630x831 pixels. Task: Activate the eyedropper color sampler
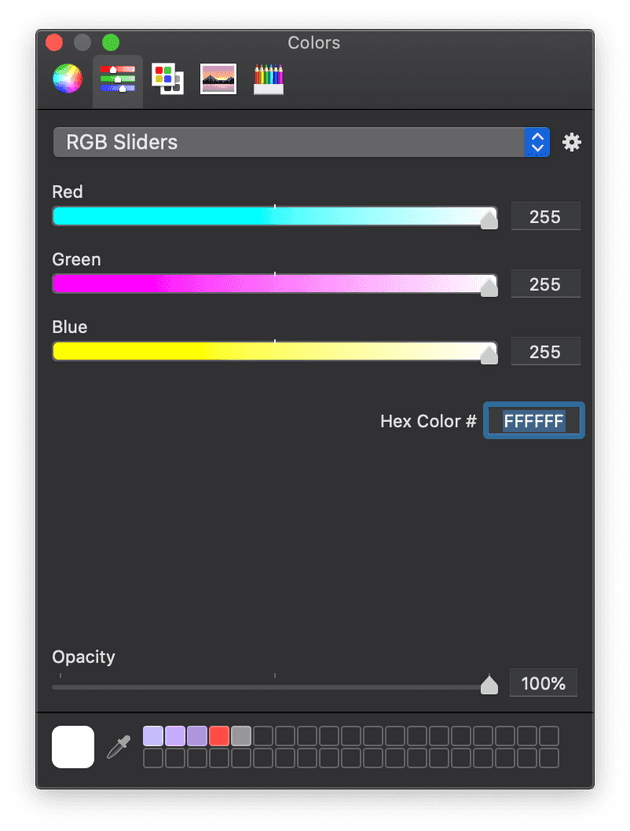[x=119, y=747]
